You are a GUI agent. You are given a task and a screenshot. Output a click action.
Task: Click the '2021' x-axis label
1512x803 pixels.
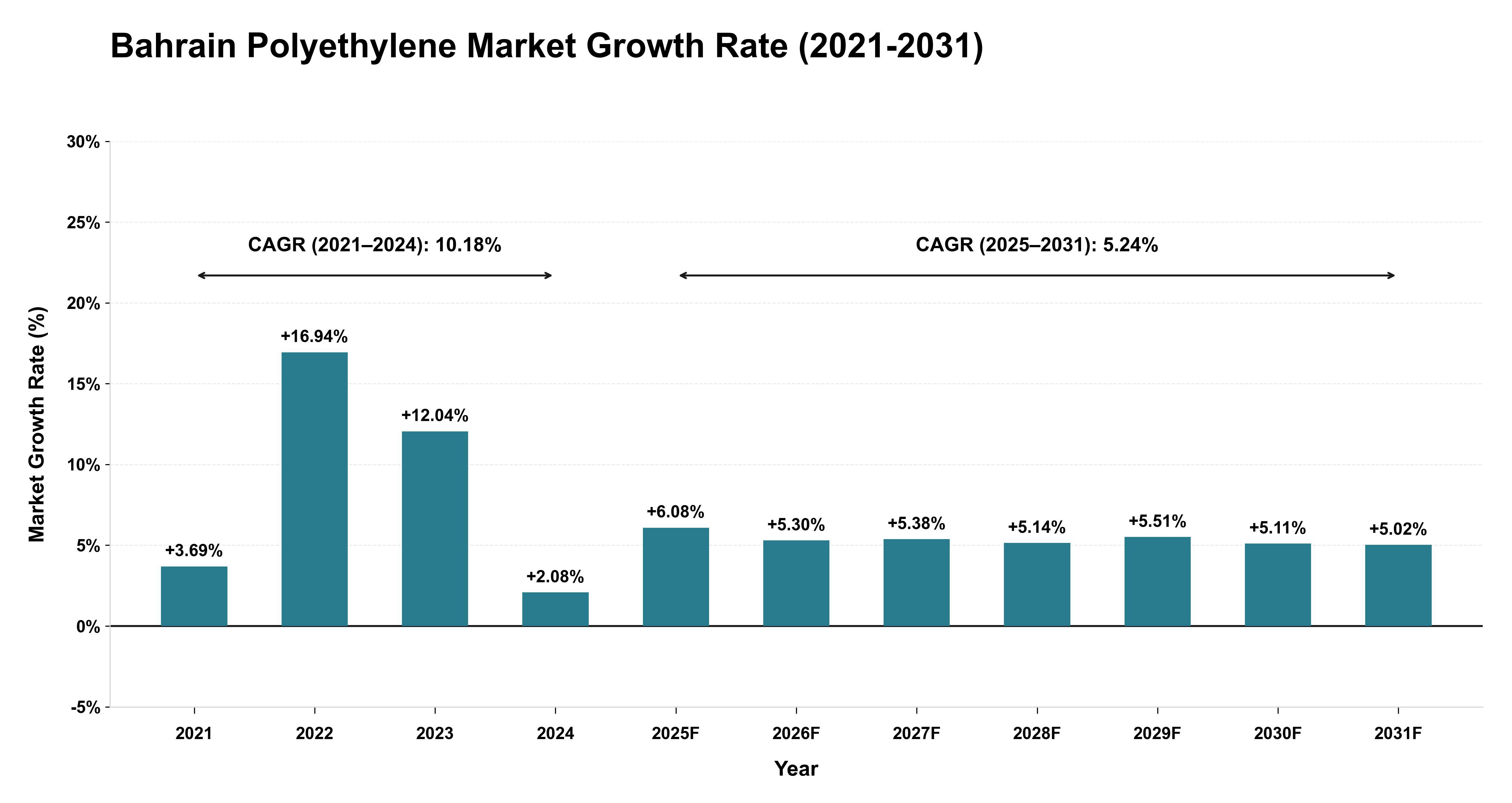[194, 734]
